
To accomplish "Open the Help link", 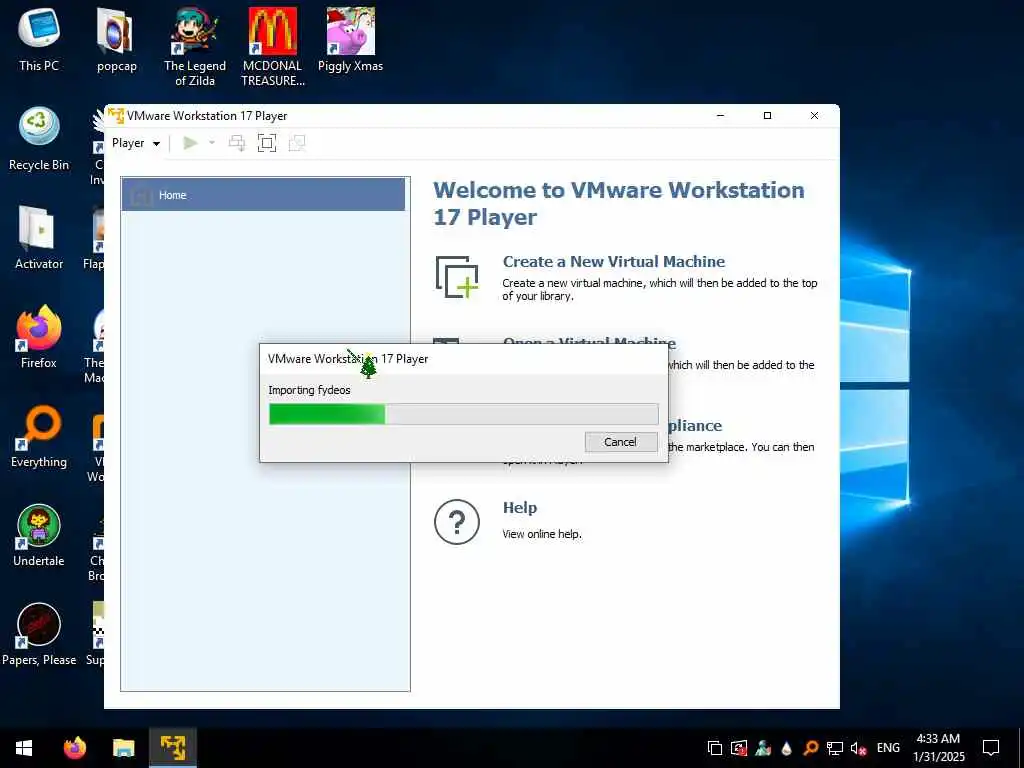I will [x=520, y=507].
